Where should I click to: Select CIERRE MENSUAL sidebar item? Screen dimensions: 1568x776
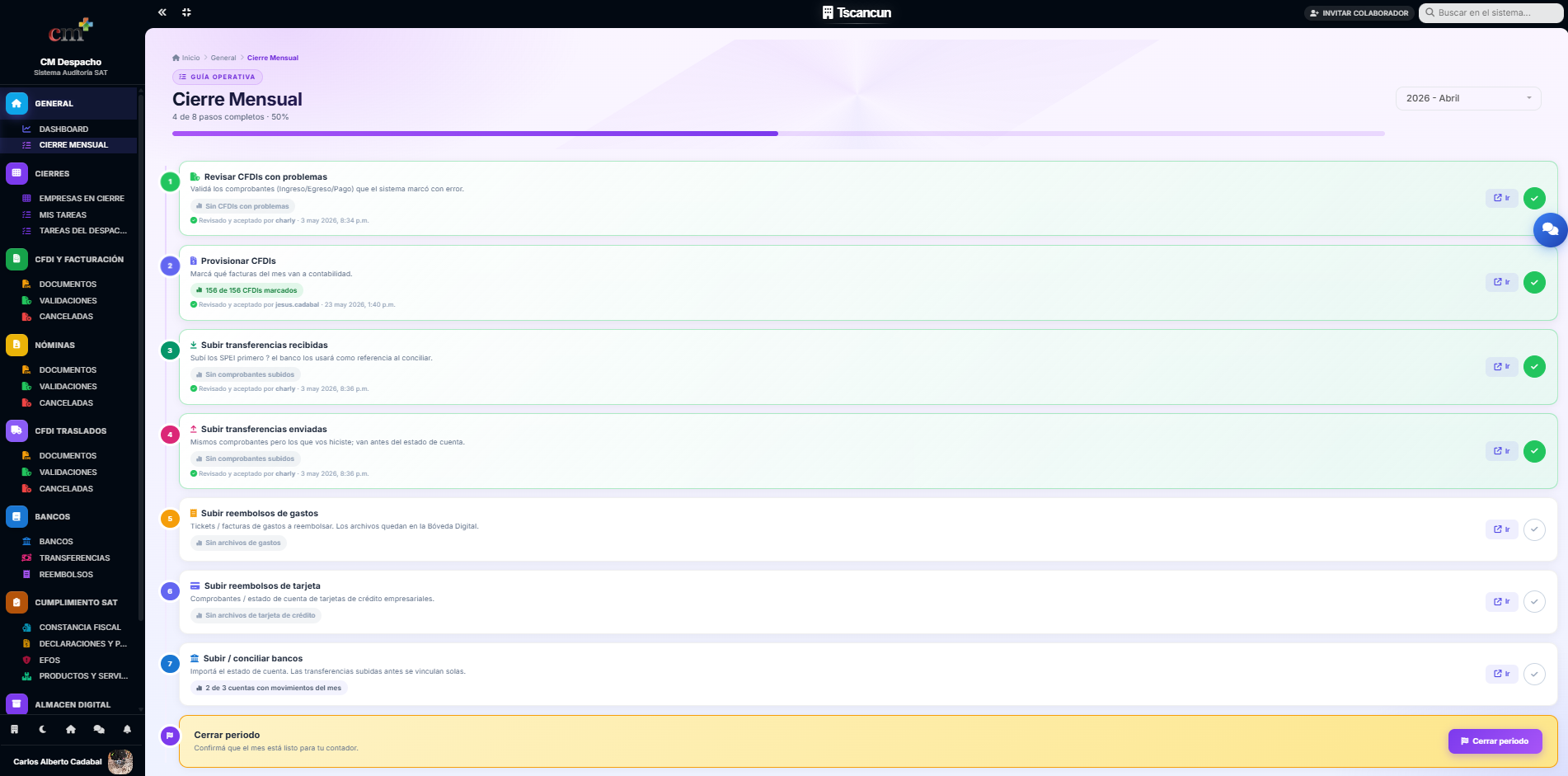(x=69, y=145)
